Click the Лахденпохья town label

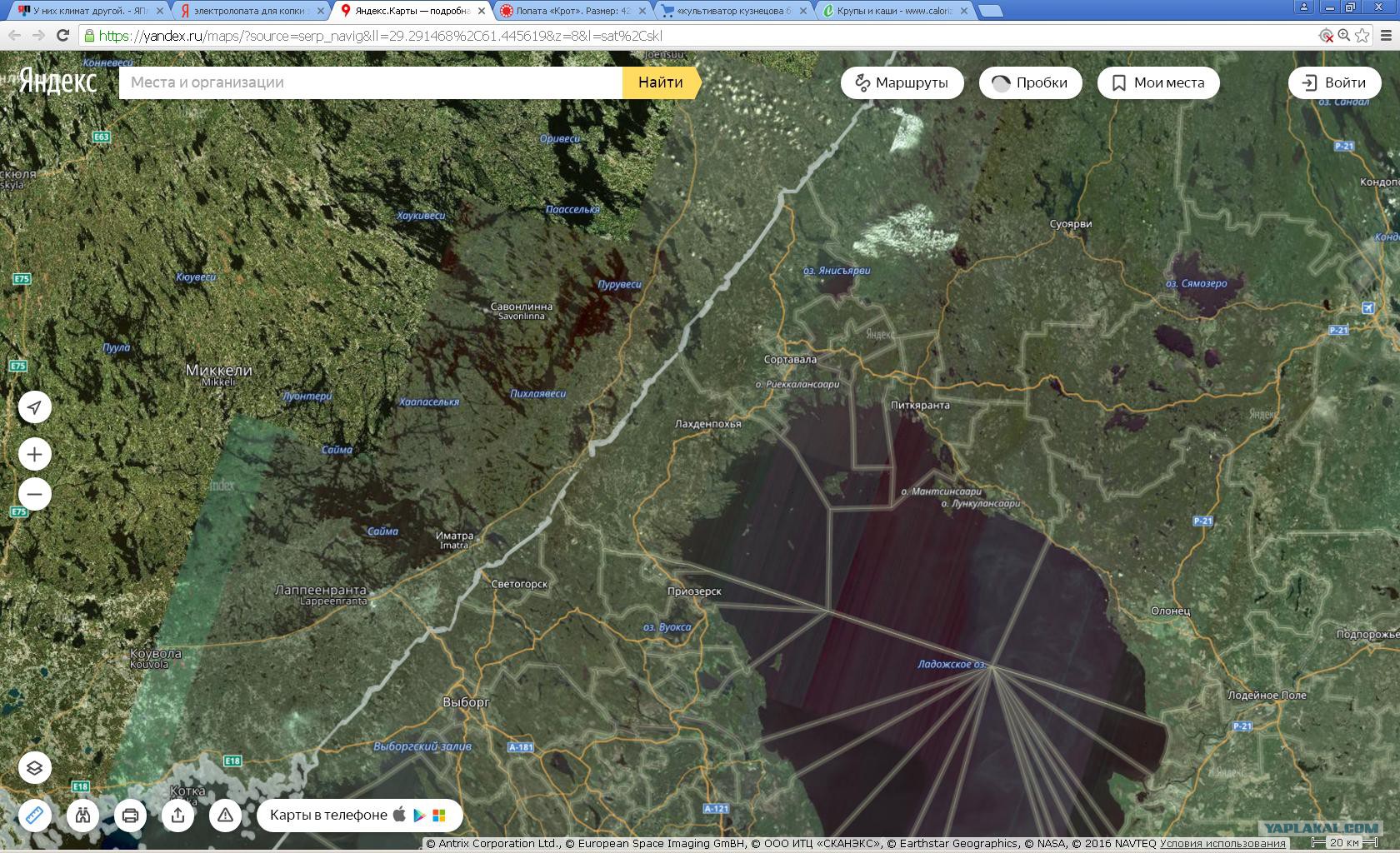(x=707, y=423)
